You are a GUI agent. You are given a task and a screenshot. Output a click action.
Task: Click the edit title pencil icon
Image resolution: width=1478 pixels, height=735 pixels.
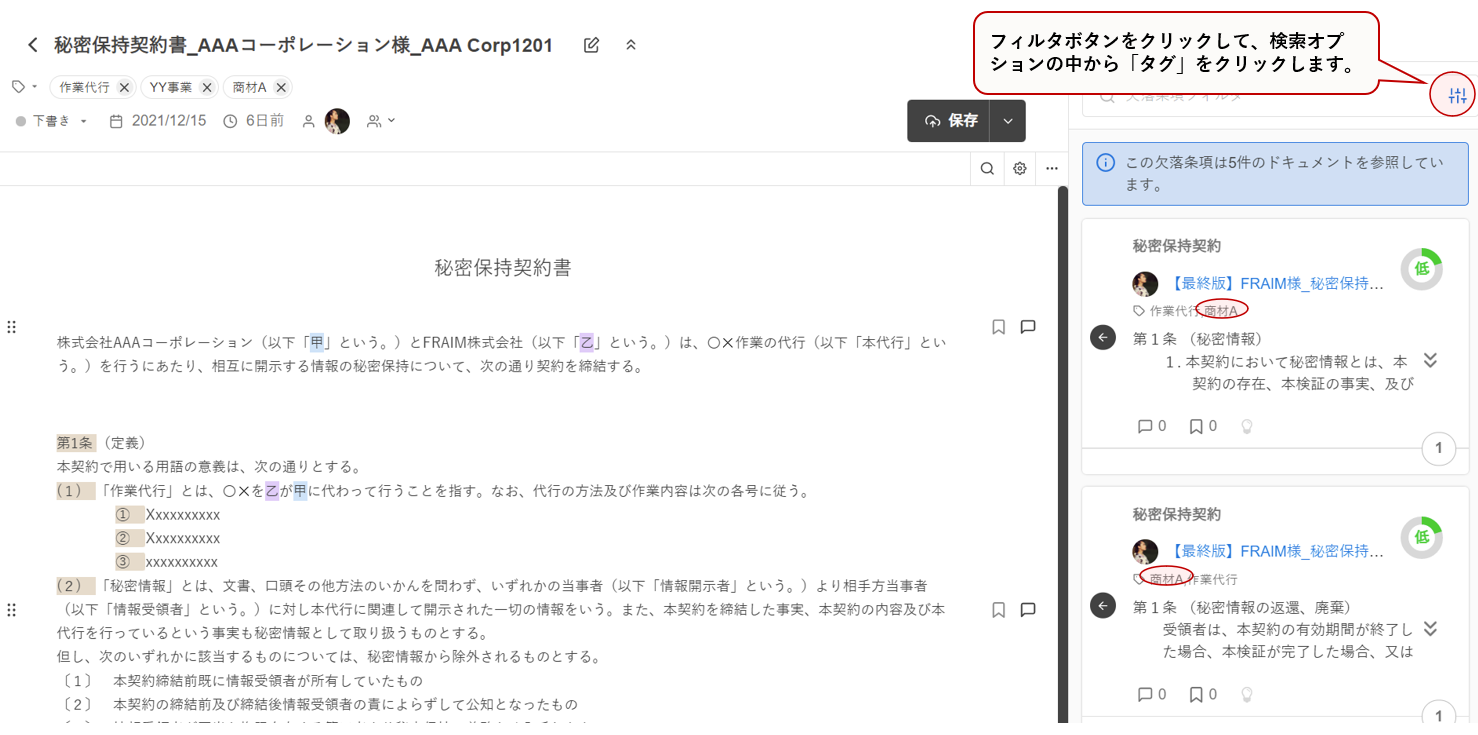[x=591, y=45]
